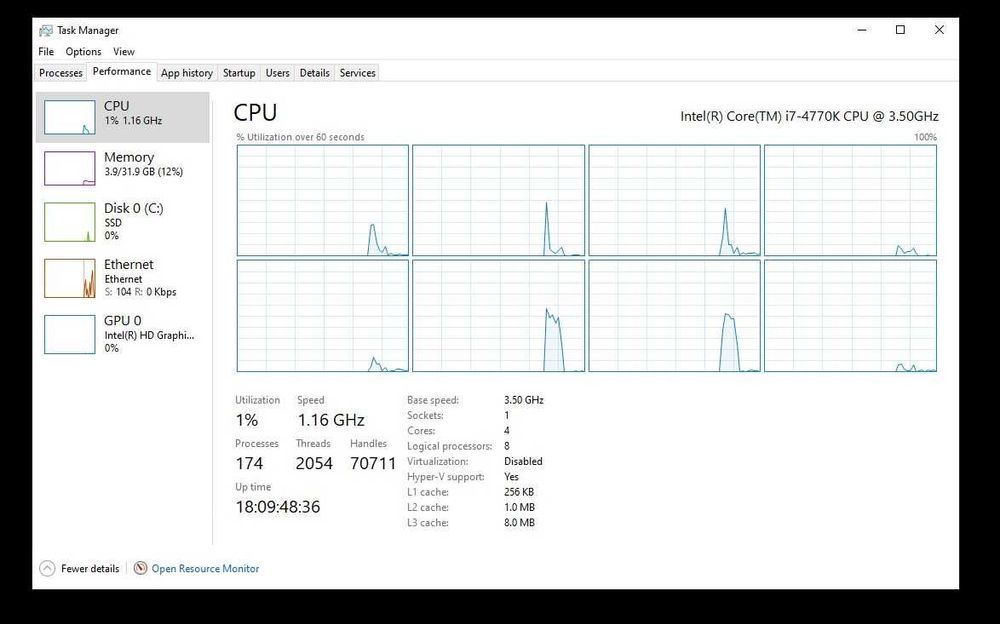Click the % Utilization over 60 seconds label
Image resolution: width=1000 pixels, height=624 pixels.
[x=300, y=137]
